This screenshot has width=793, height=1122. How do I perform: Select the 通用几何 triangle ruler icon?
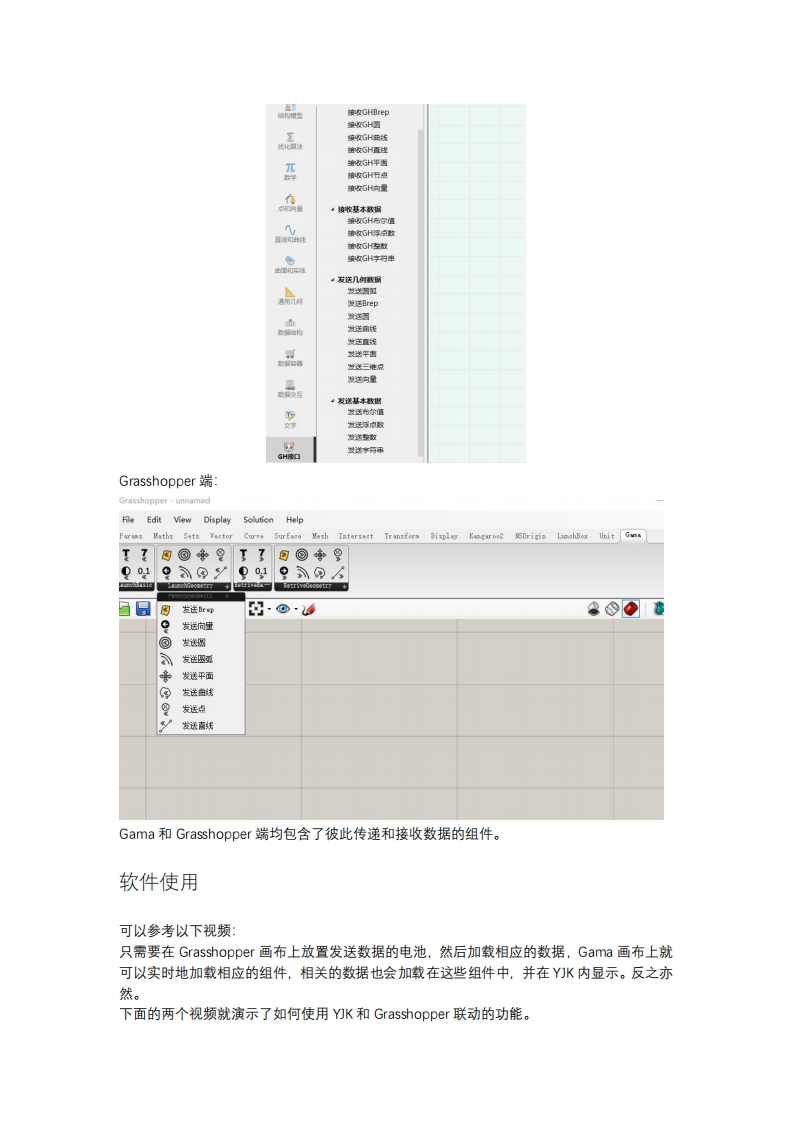[x=290, y=295]
